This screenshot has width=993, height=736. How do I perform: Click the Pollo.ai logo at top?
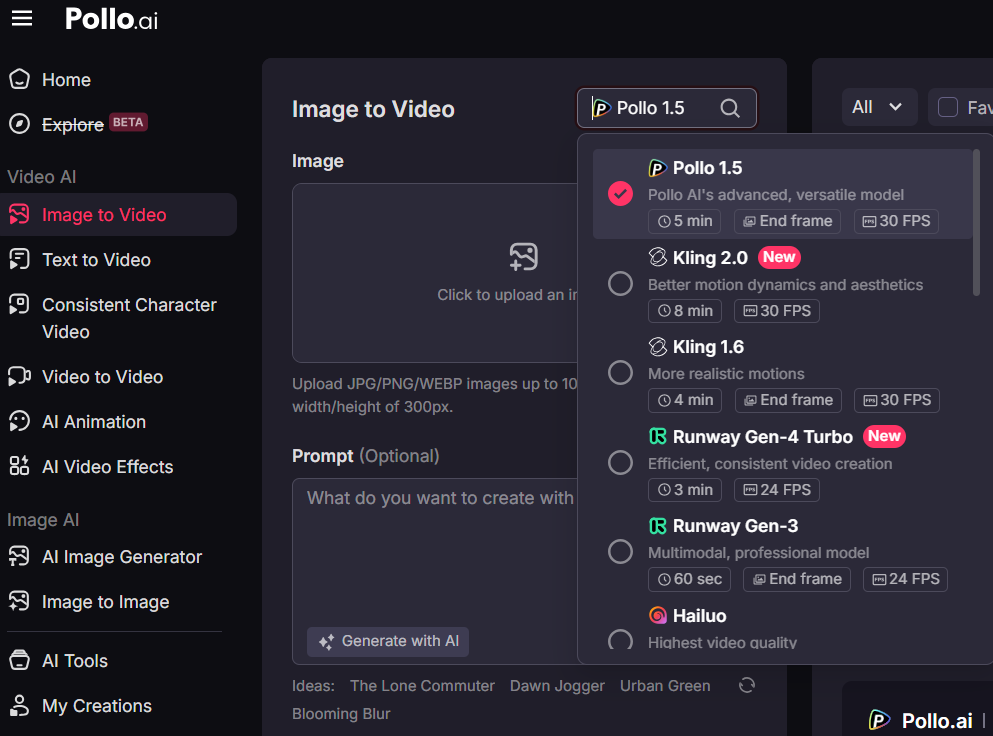[x=111, y=19]
